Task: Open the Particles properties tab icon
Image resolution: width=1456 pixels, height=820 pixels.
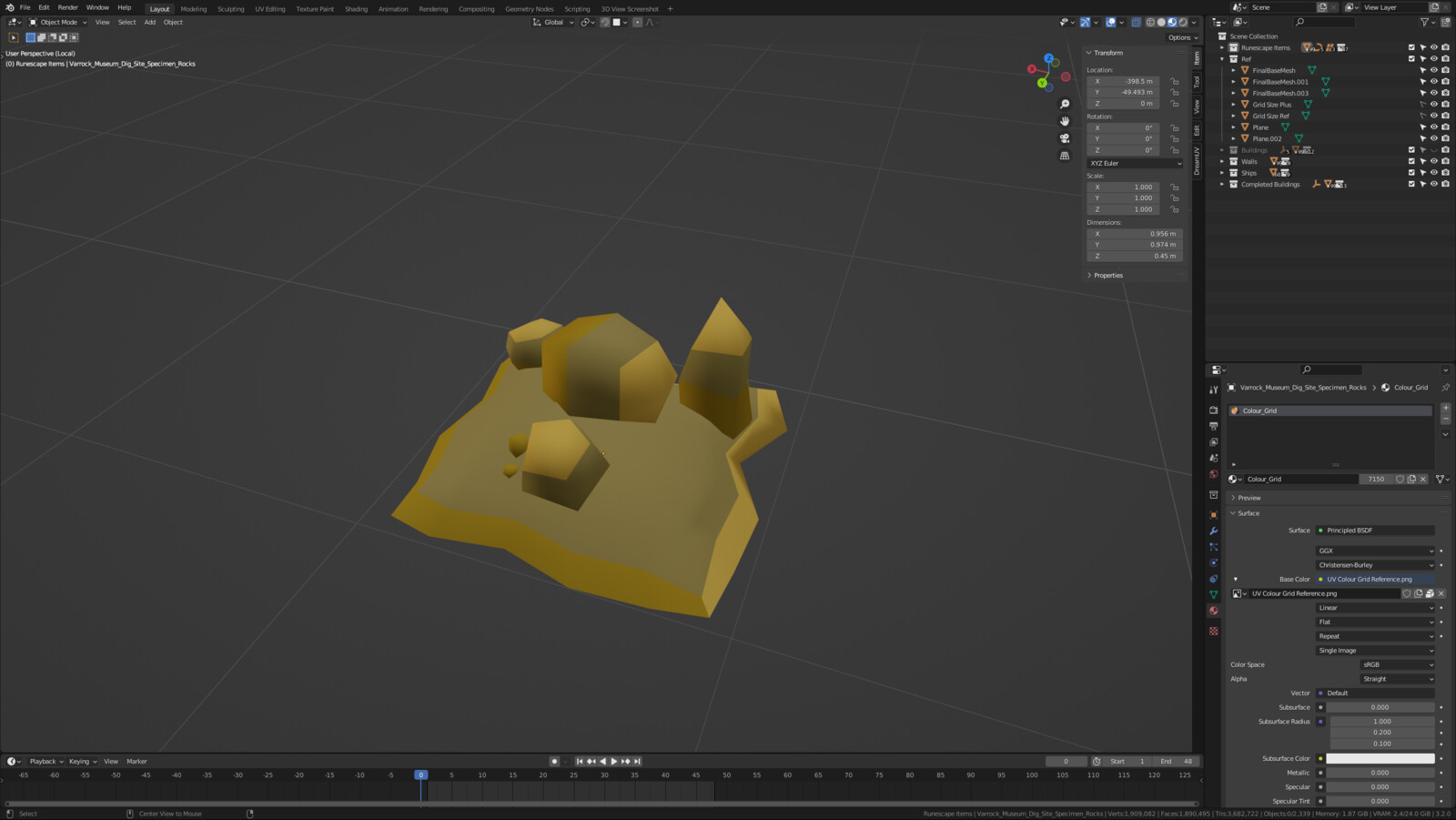Action: coord(1213,547)
